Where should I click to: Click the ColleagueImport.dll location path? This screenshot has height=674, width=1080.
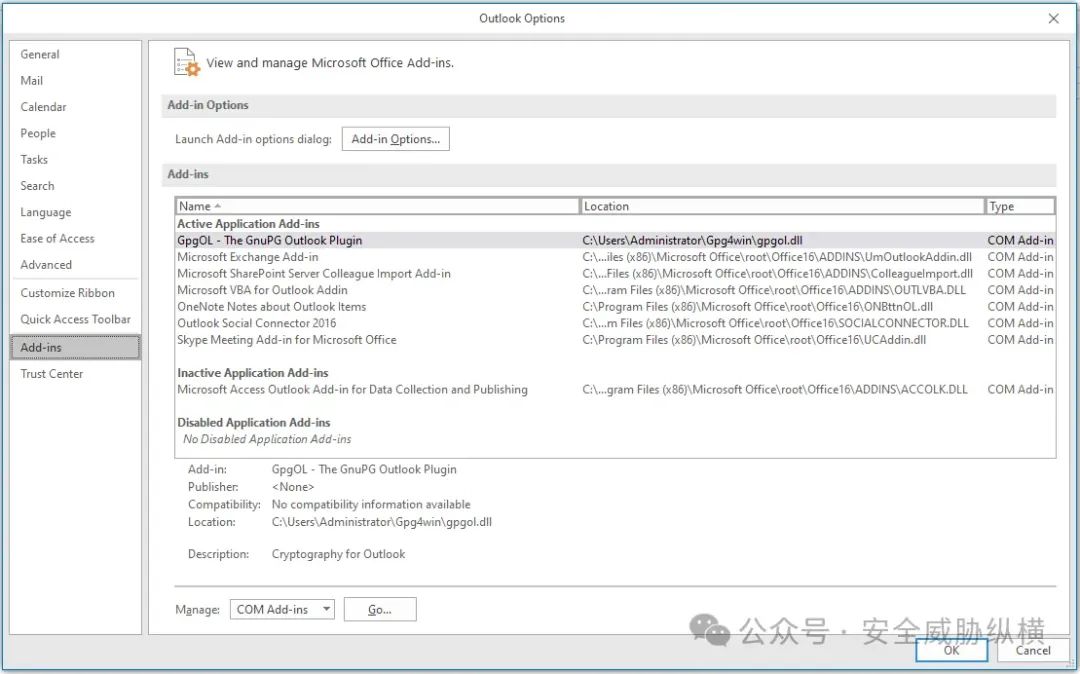click(778, 273)
